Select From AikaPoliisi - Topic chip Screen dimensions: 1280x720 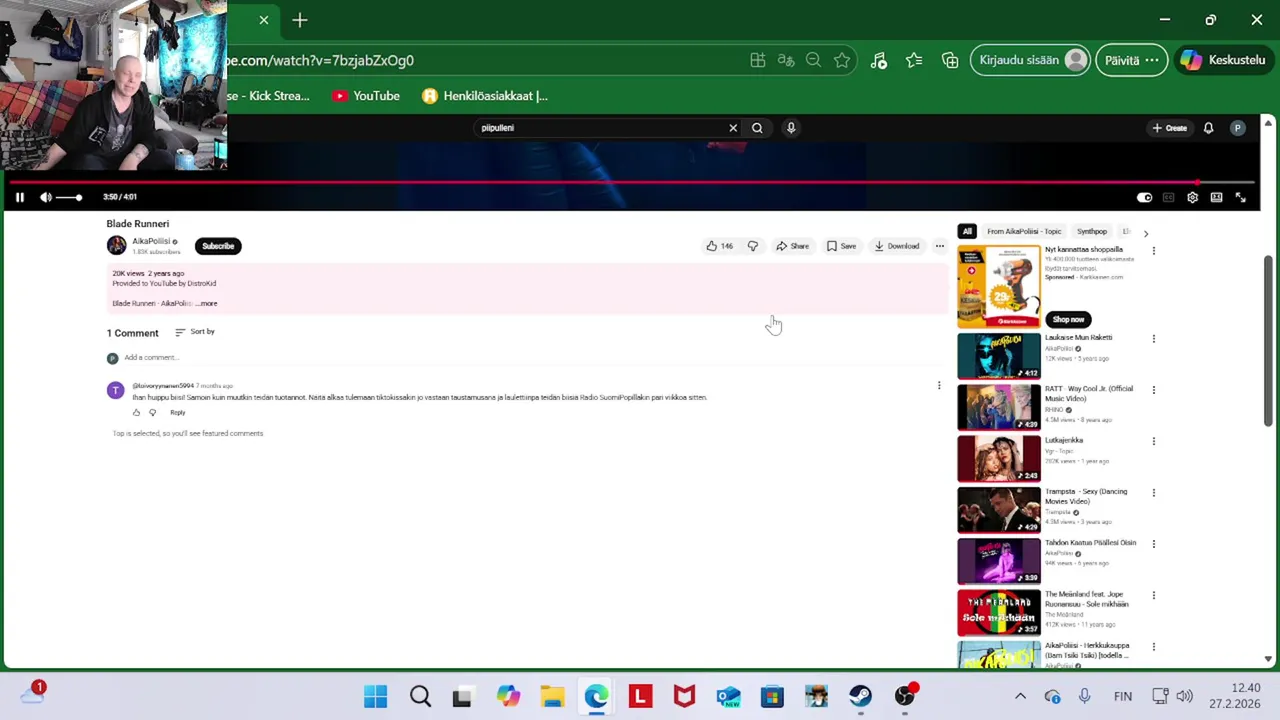click(1024, 232)
